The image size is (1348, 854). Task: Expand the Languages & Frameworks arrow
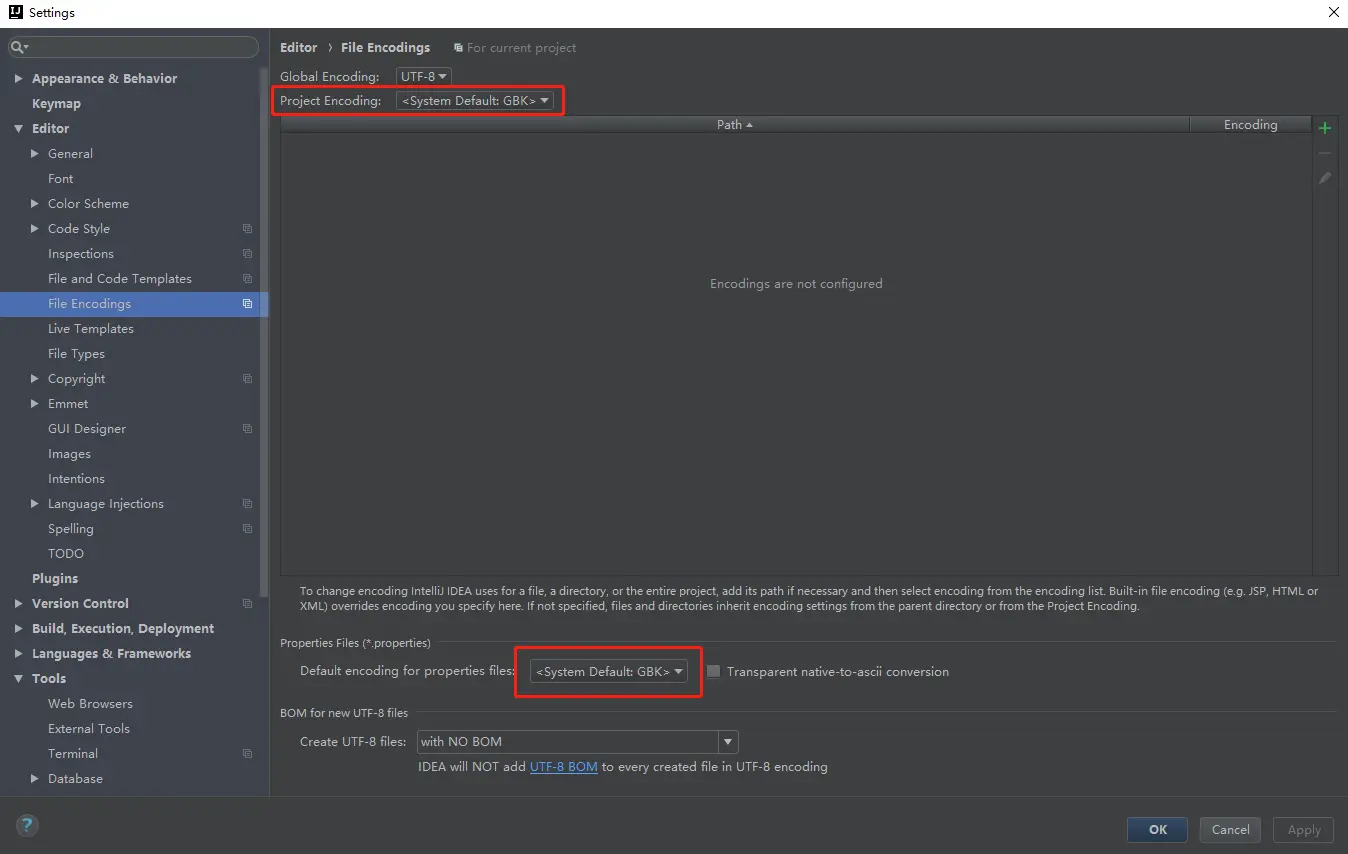click(x=19, y=654)
